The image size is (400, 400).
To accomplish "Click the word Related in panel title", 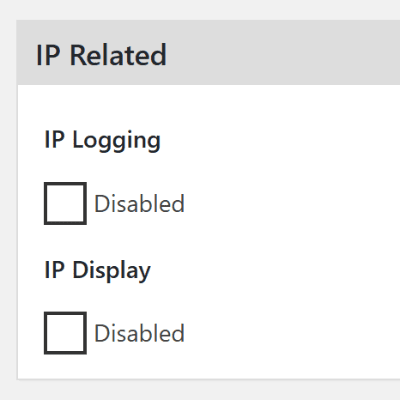I will 118,55.
